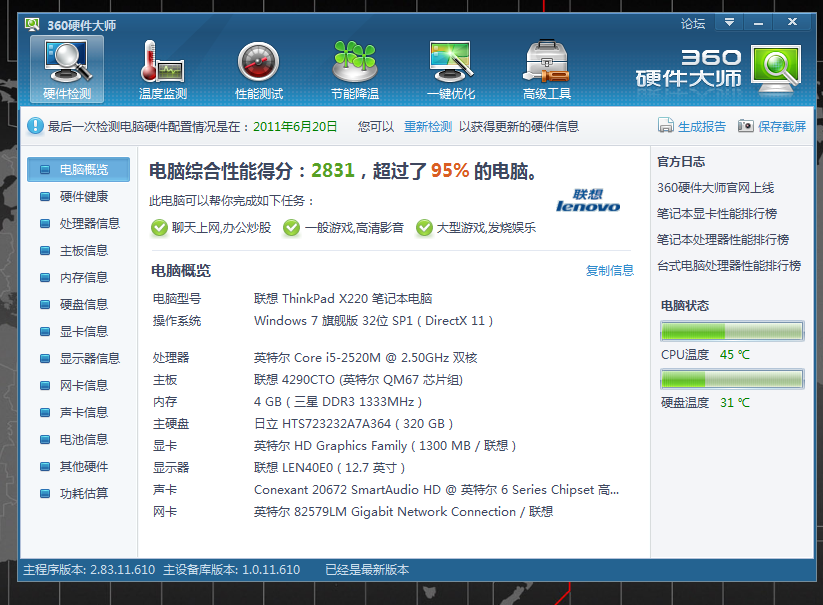Close the 360硬件大师 window
Image resolution: width=823 pixels, height=605 pixels.
point(793,22)
